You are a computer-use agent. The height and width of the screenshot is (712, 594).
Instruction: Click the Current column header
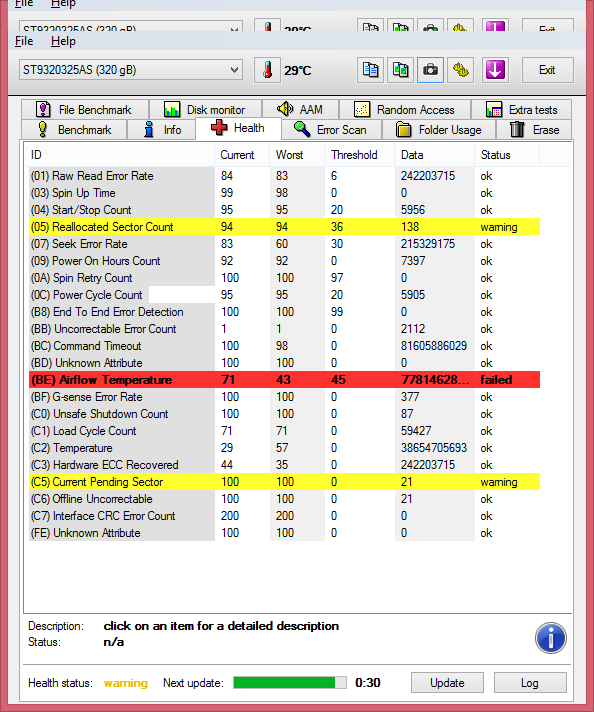242,155
